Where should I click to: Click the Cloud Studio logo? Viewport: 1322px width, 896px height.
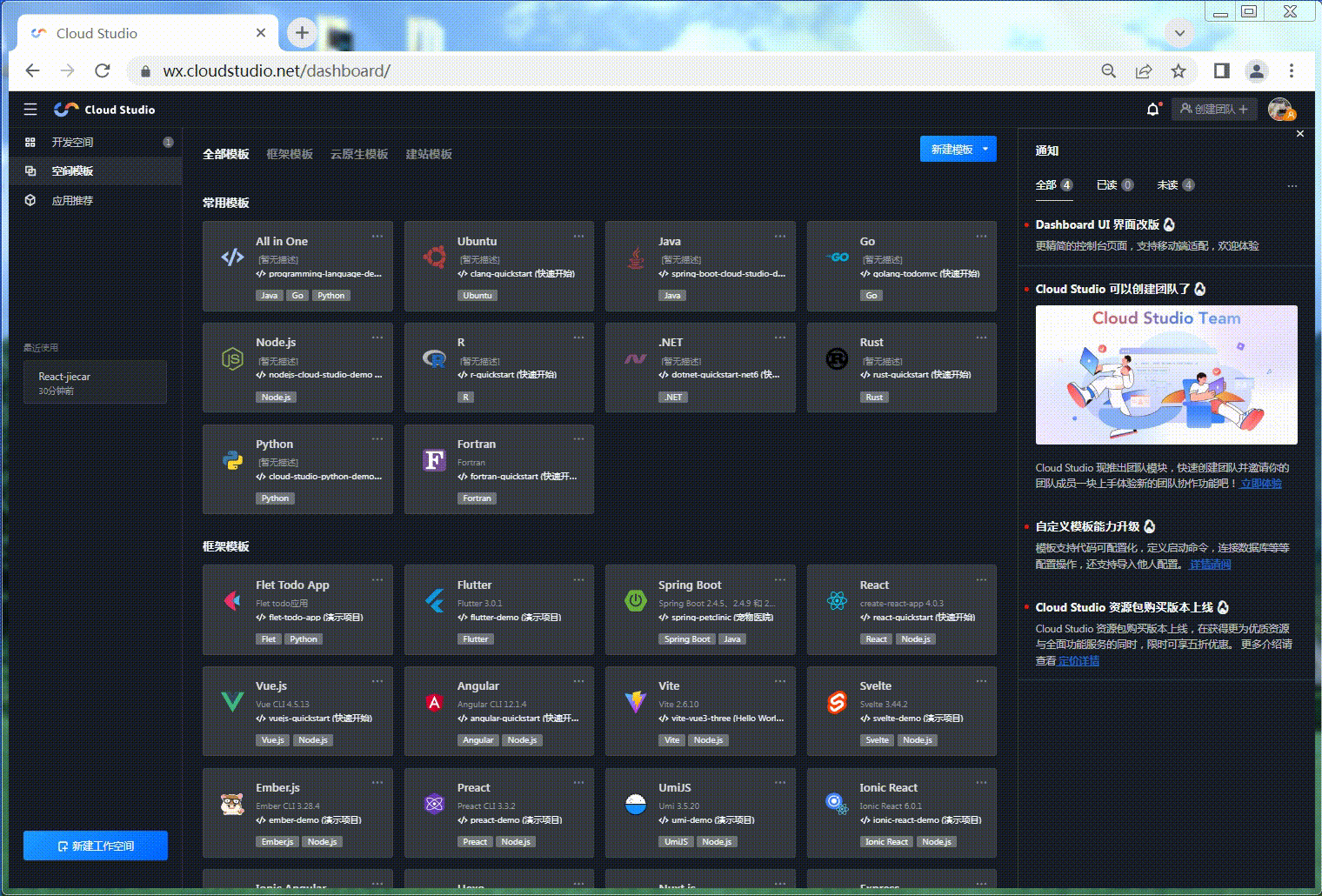coord(104,110)
